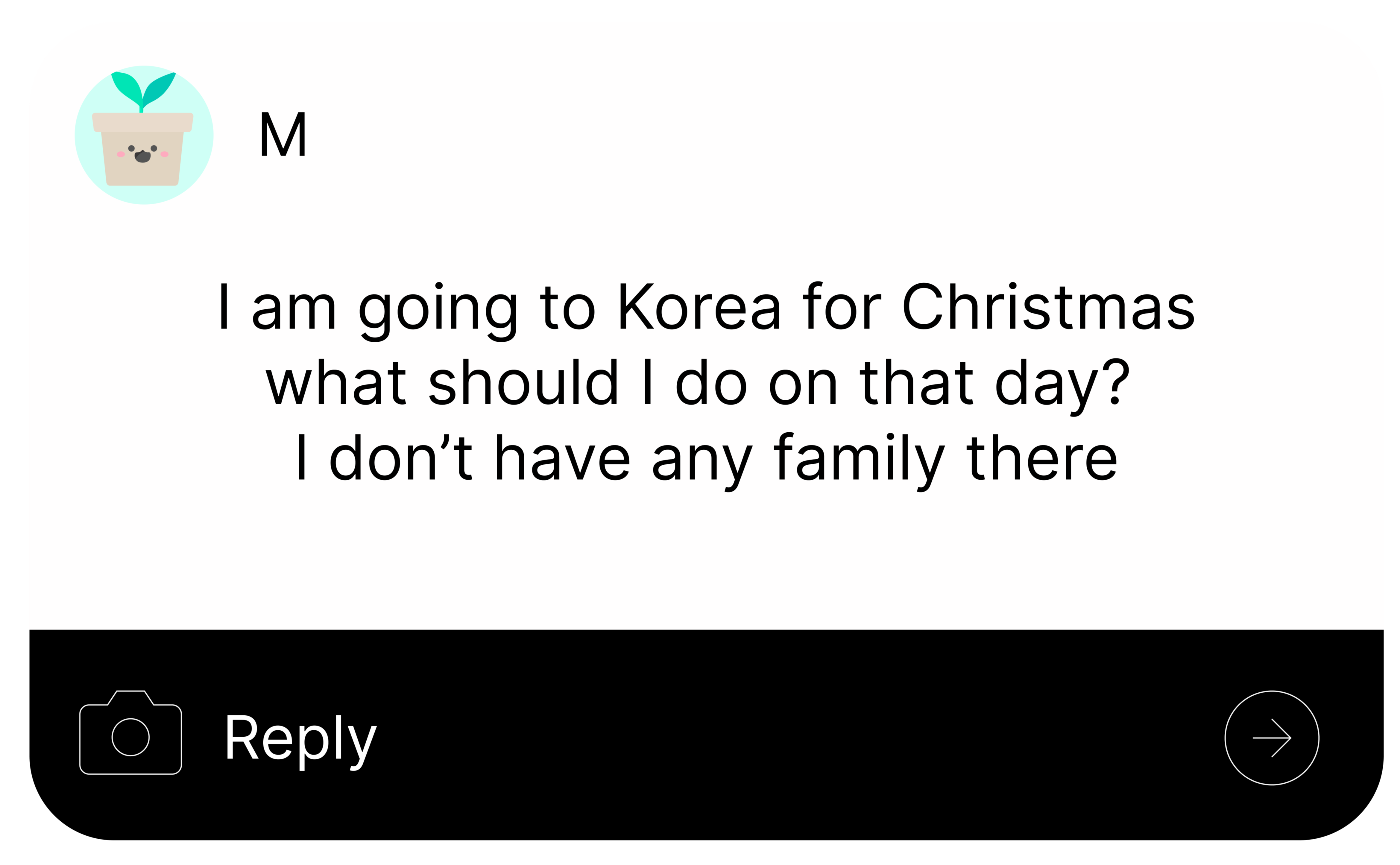Tap the username M beside the avatar

click(283, 134)
